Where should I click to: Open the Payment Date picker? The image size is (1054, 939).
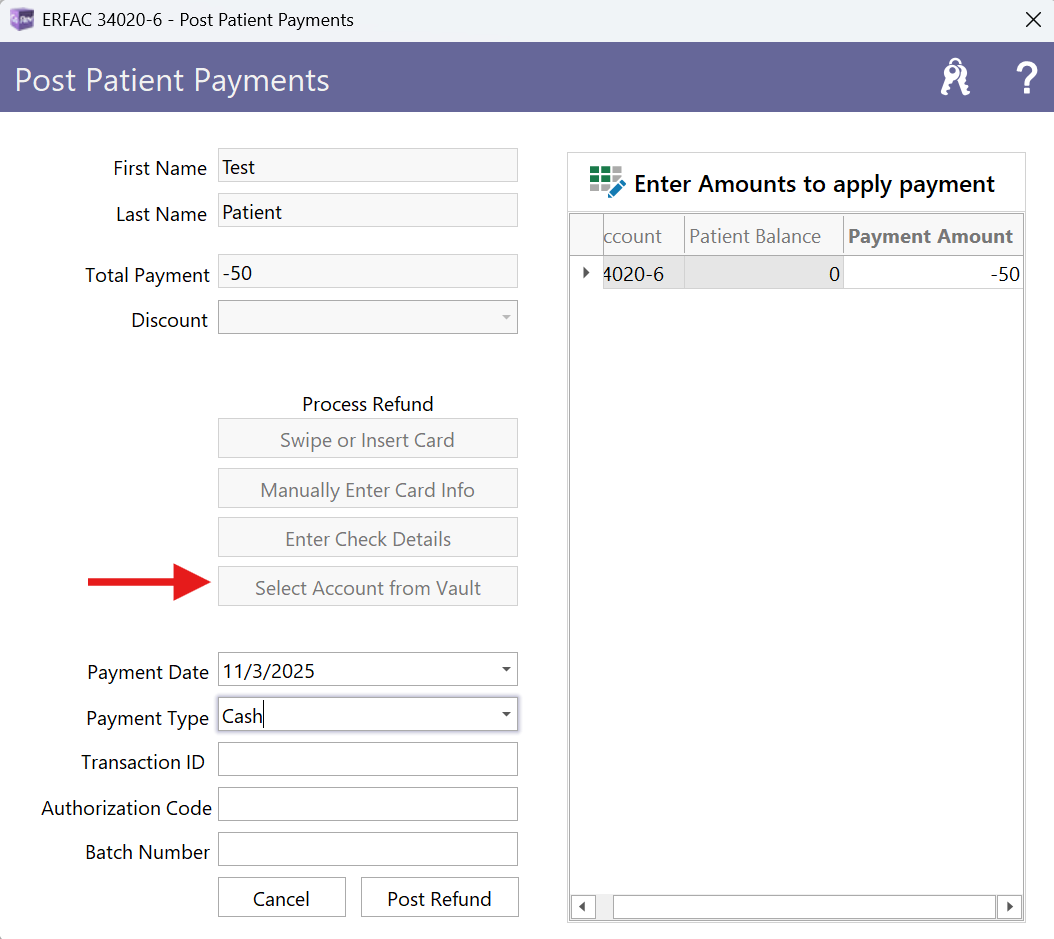coord(506,670)
